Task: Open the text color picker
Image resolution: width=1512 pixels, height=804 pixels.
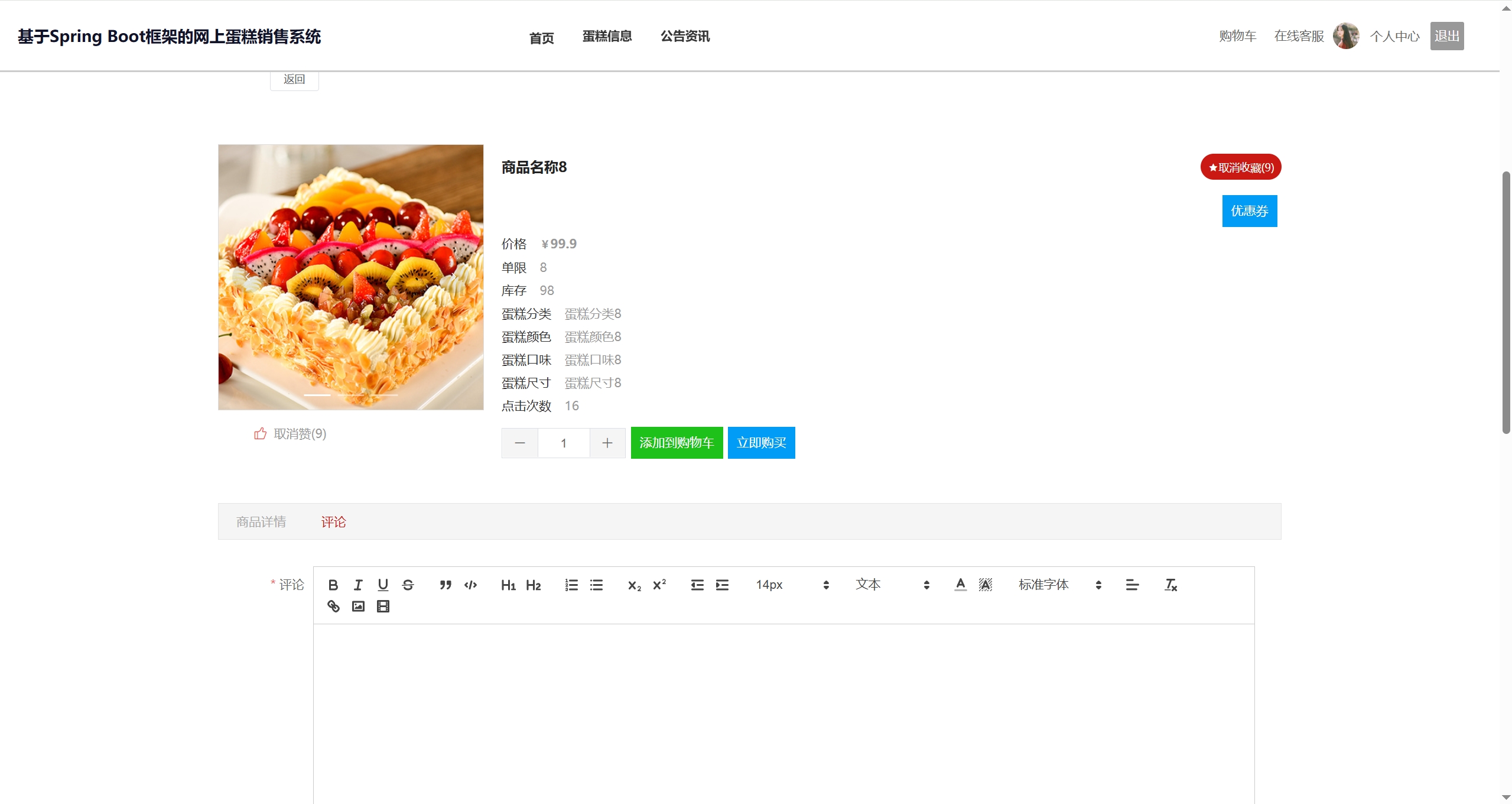Action: coord(961,585)
